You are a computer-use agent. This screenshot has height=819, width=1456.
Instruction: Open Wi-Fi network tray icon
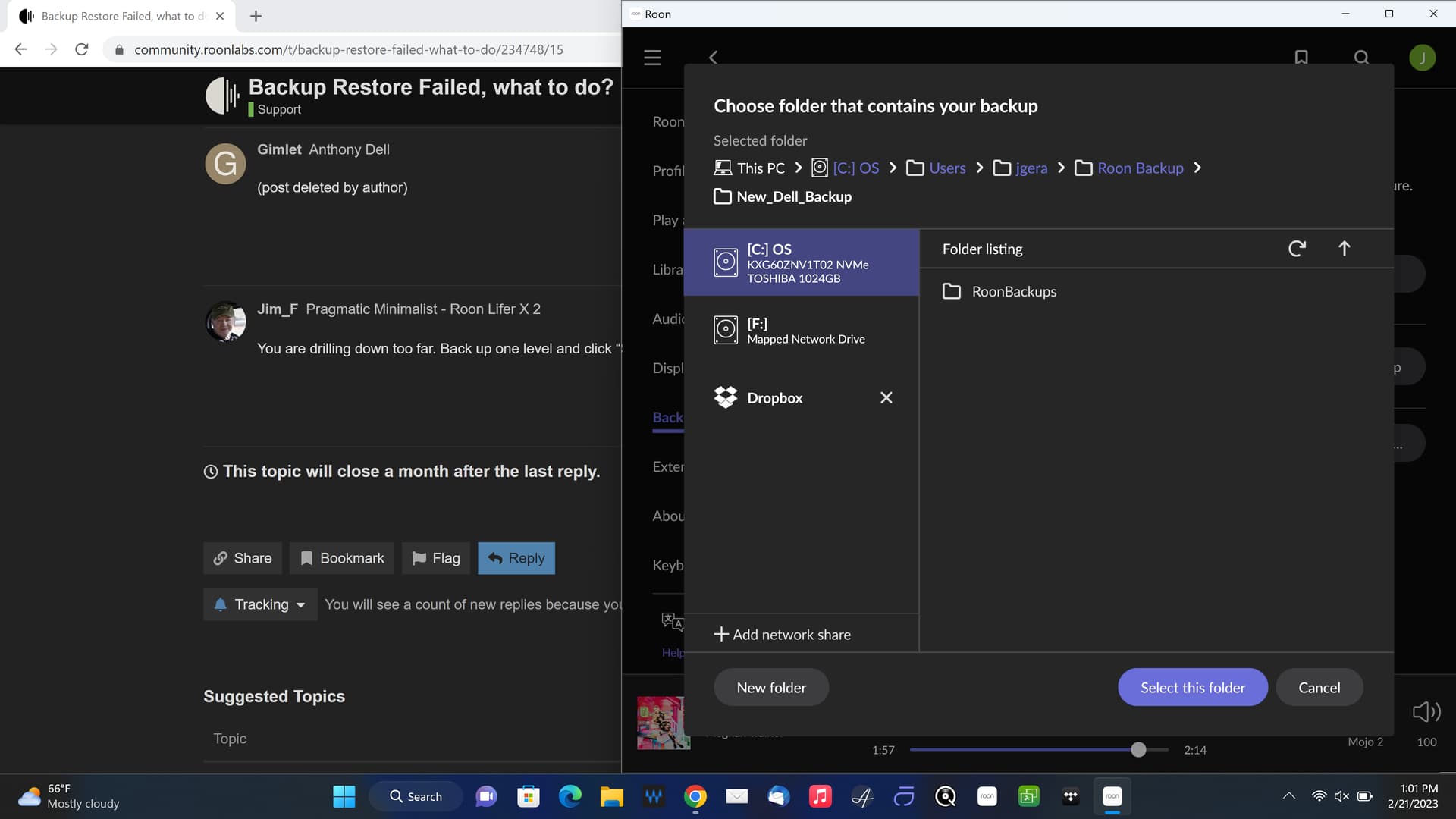pyautogui.click(x=1319, y=796)
